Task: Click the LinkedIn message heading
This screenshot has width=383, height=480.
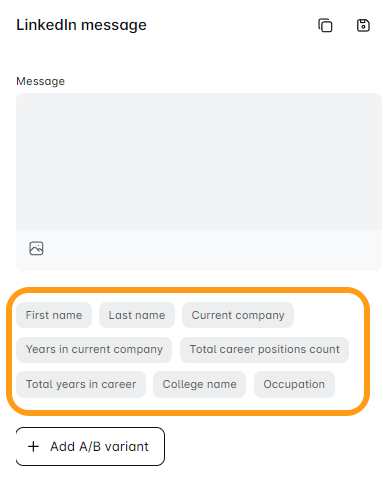Action: click(81, 25)
